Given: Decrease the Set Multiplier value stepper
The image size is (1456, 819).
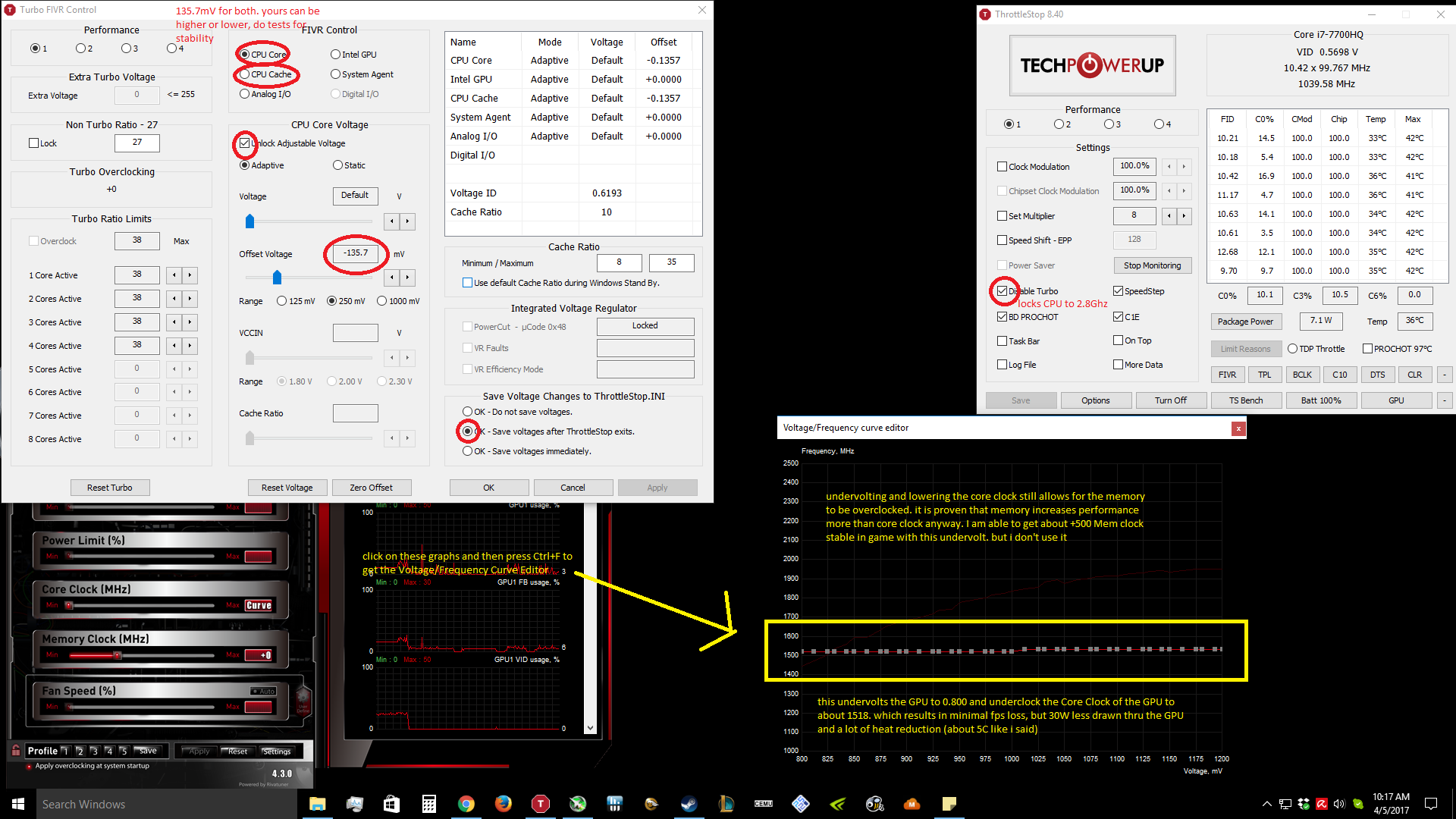Looking at the screenshot, I should (1169, 216).
